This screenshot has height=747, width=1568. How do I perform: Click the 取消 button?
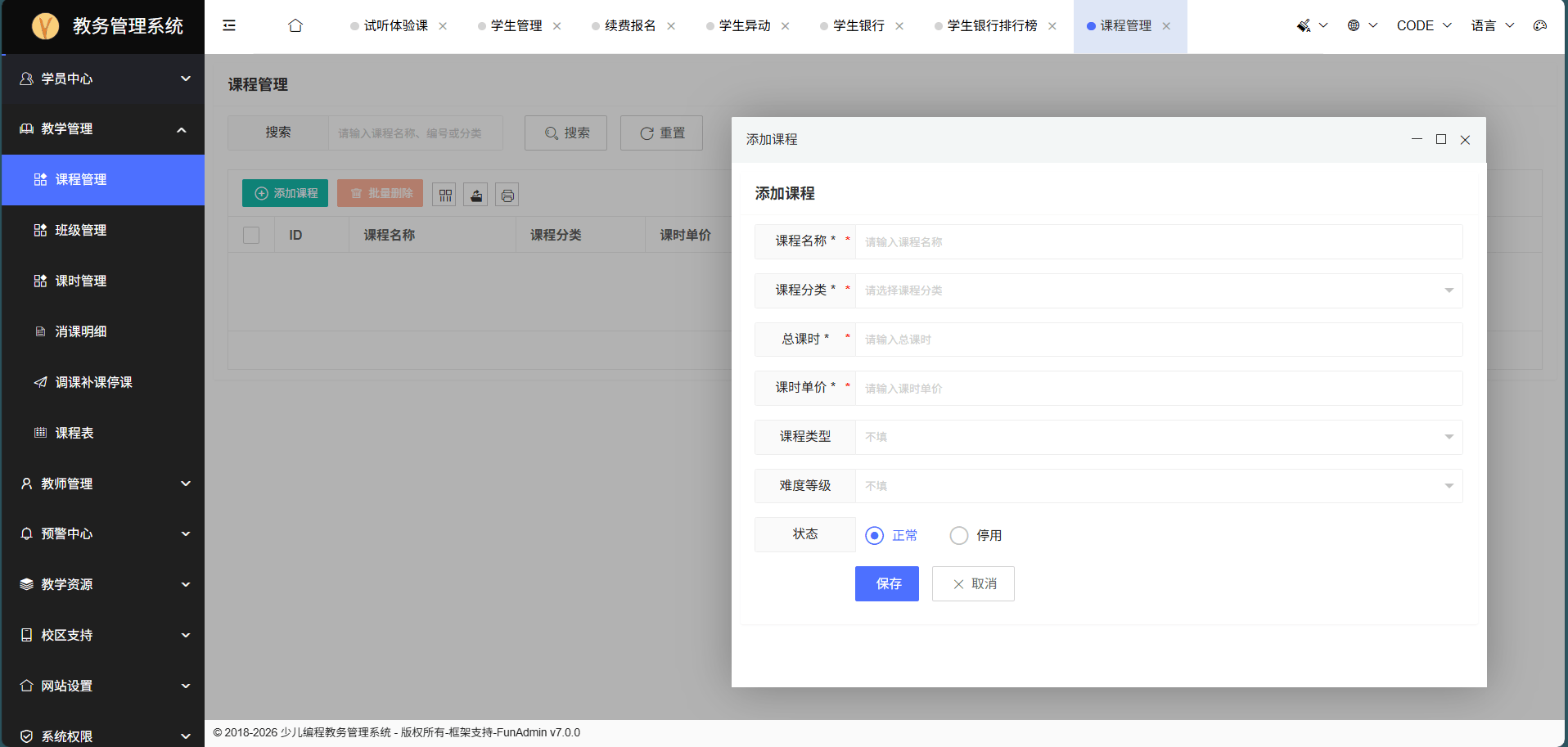pyautogui.click(x=973, y=583)
